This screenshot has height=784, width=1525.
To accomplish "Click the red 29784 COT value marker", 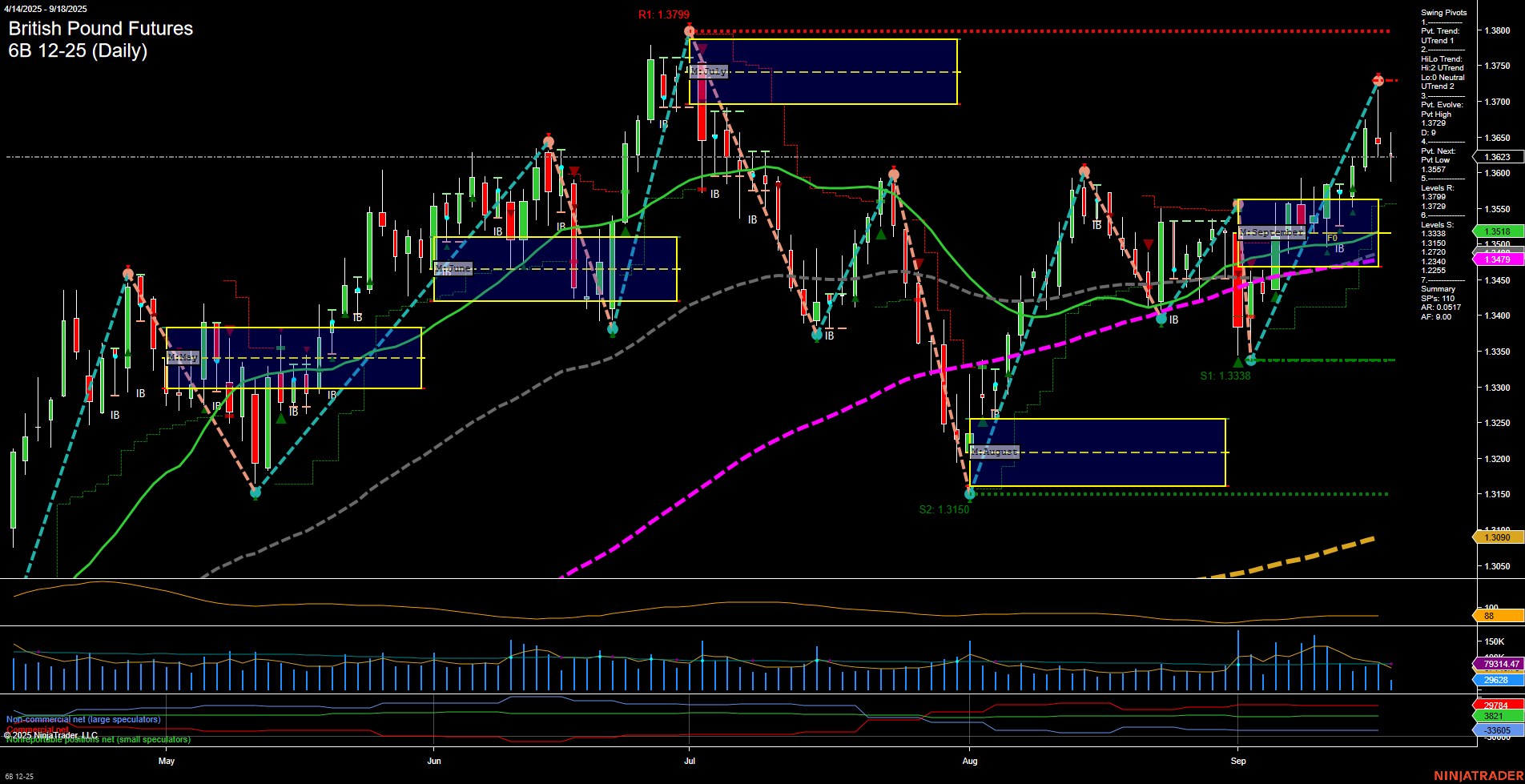I will 1495,704.
